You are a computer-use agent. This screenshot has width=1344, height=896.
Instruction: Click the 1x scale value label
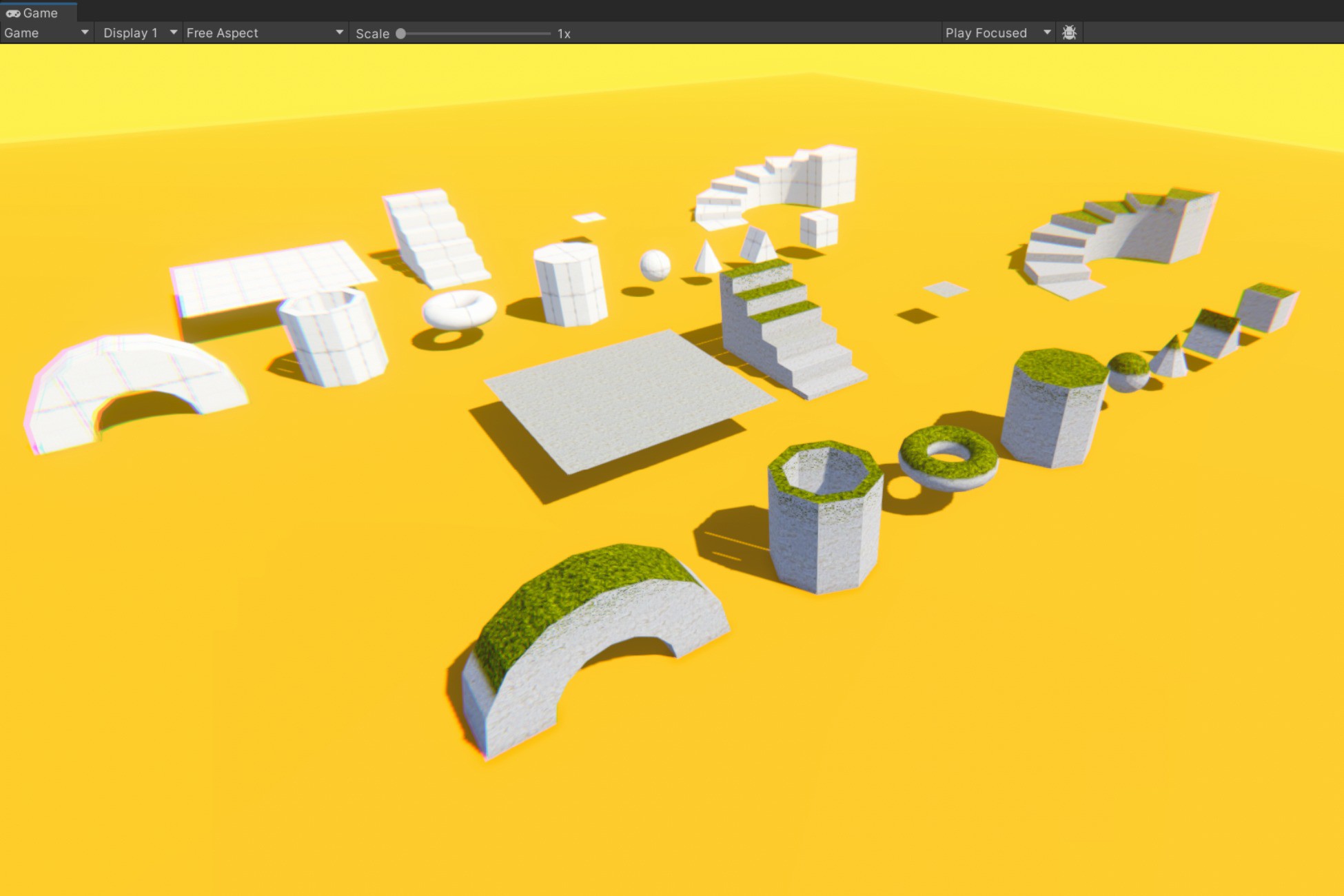564,32
